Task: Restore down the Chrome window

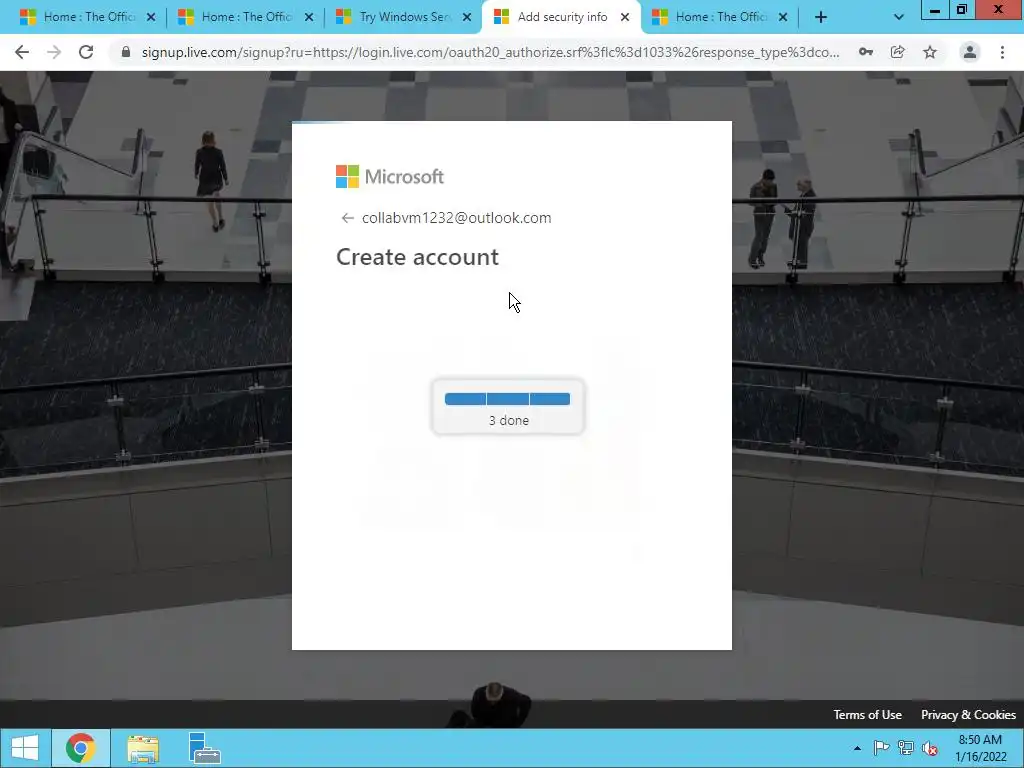Action: point(962,9)
